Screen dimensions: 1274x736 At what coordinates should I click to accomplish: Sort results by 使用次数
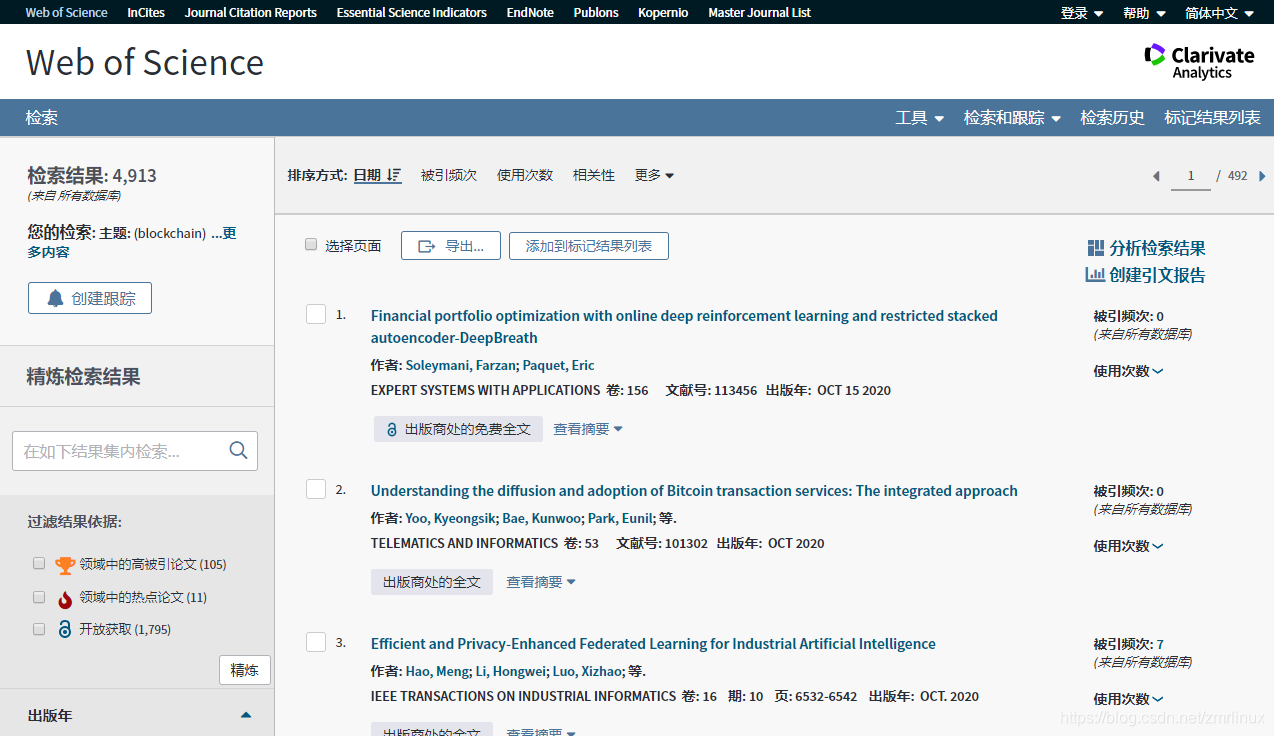[x=525, y=175]
